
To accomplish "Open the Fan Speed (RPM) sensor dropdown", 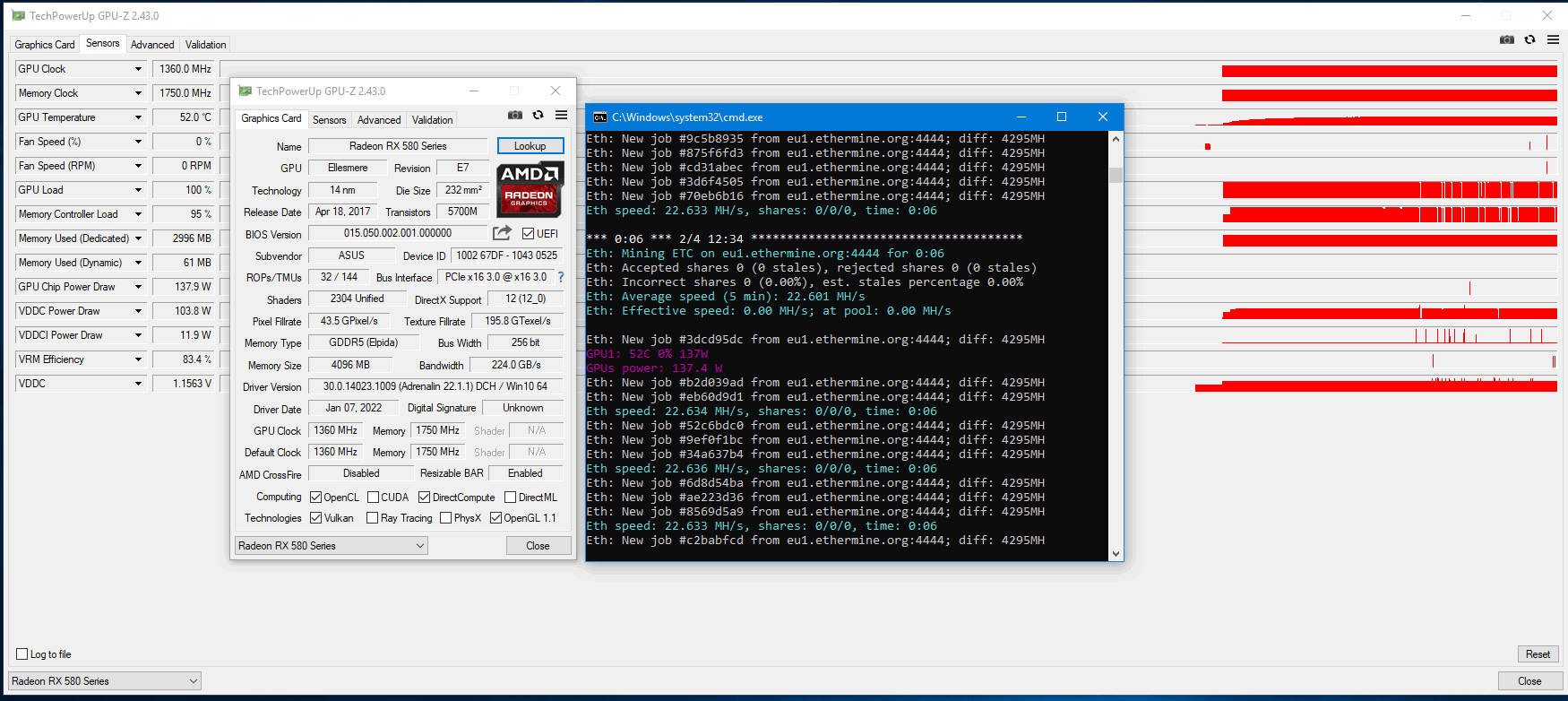I will pyautogui.click(x=138, y=166).
